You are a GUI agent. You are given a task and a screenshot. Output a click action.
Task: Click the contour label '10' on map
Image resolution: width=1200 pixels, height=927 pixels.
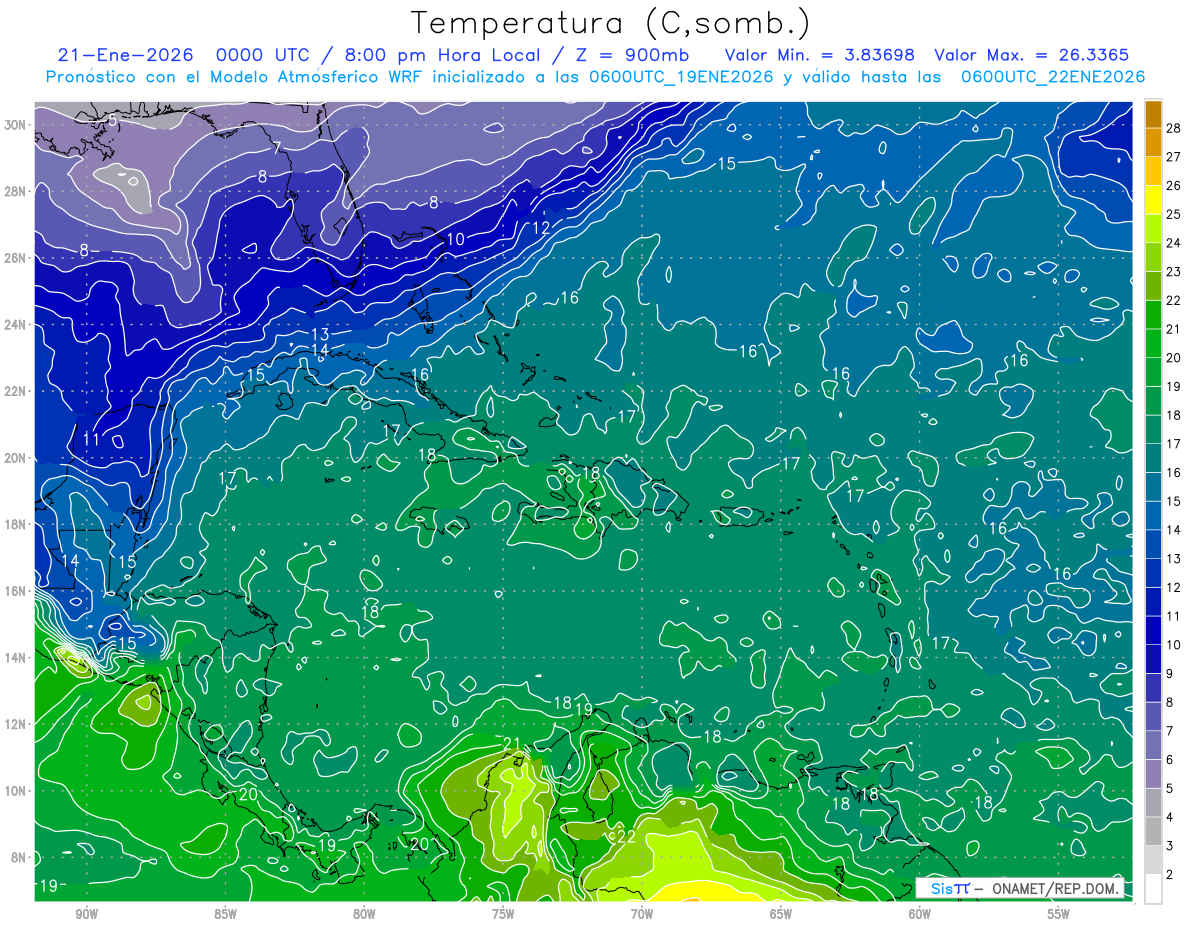point(455,239)
